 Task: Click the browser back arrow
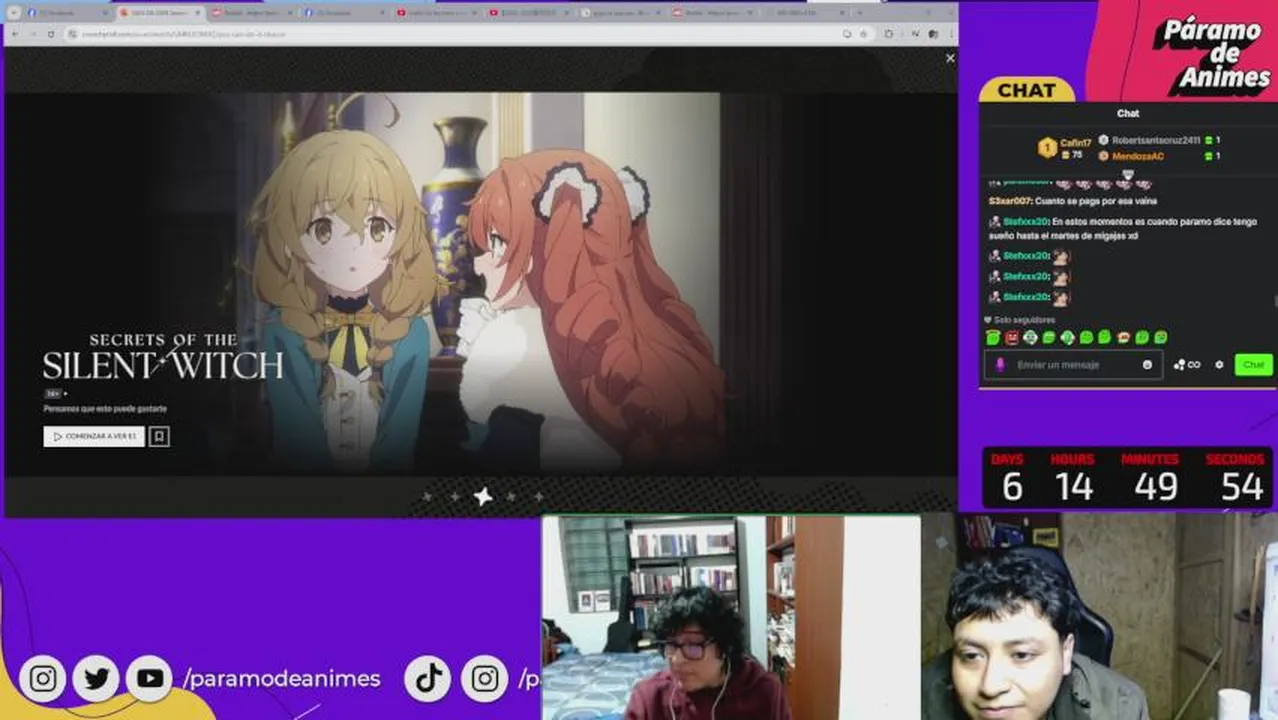pyautogui.click(x=15, y=33)
